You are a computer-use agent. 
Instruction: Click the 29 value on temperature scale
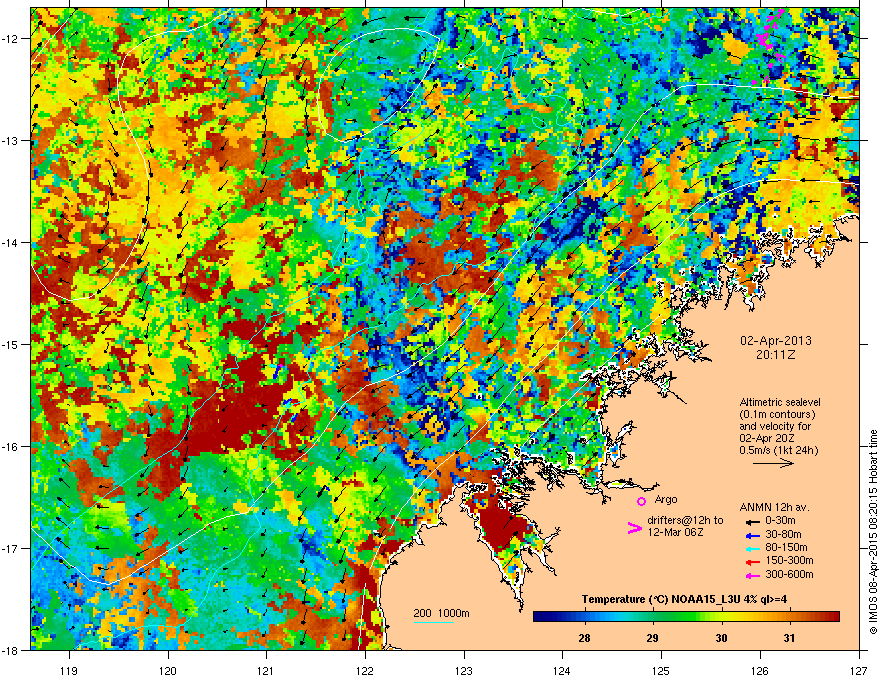pos(652,638)
